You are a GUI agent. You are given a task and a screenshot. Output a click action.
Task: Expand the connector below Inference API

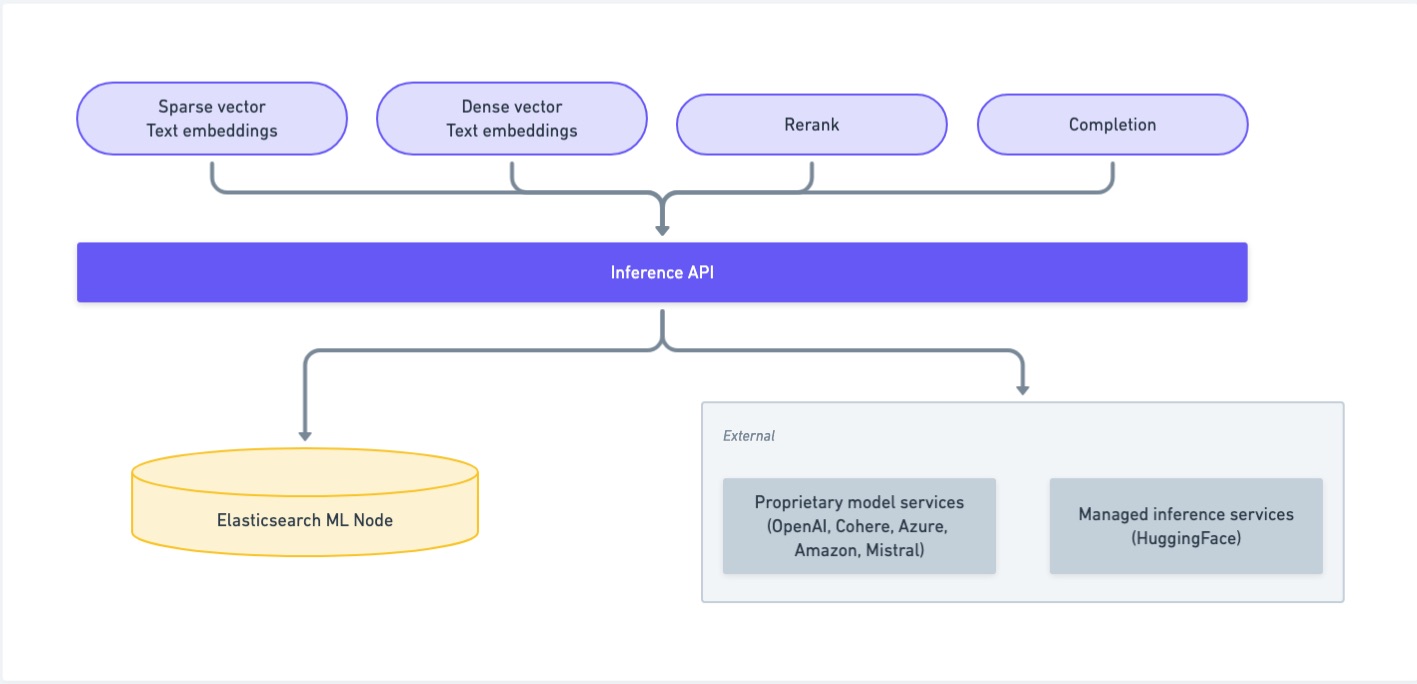pos(661,330)
